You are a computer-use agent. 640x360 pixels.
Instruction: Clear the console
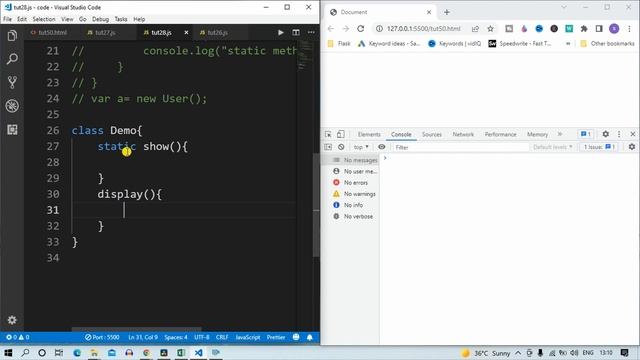click(341, 147)
